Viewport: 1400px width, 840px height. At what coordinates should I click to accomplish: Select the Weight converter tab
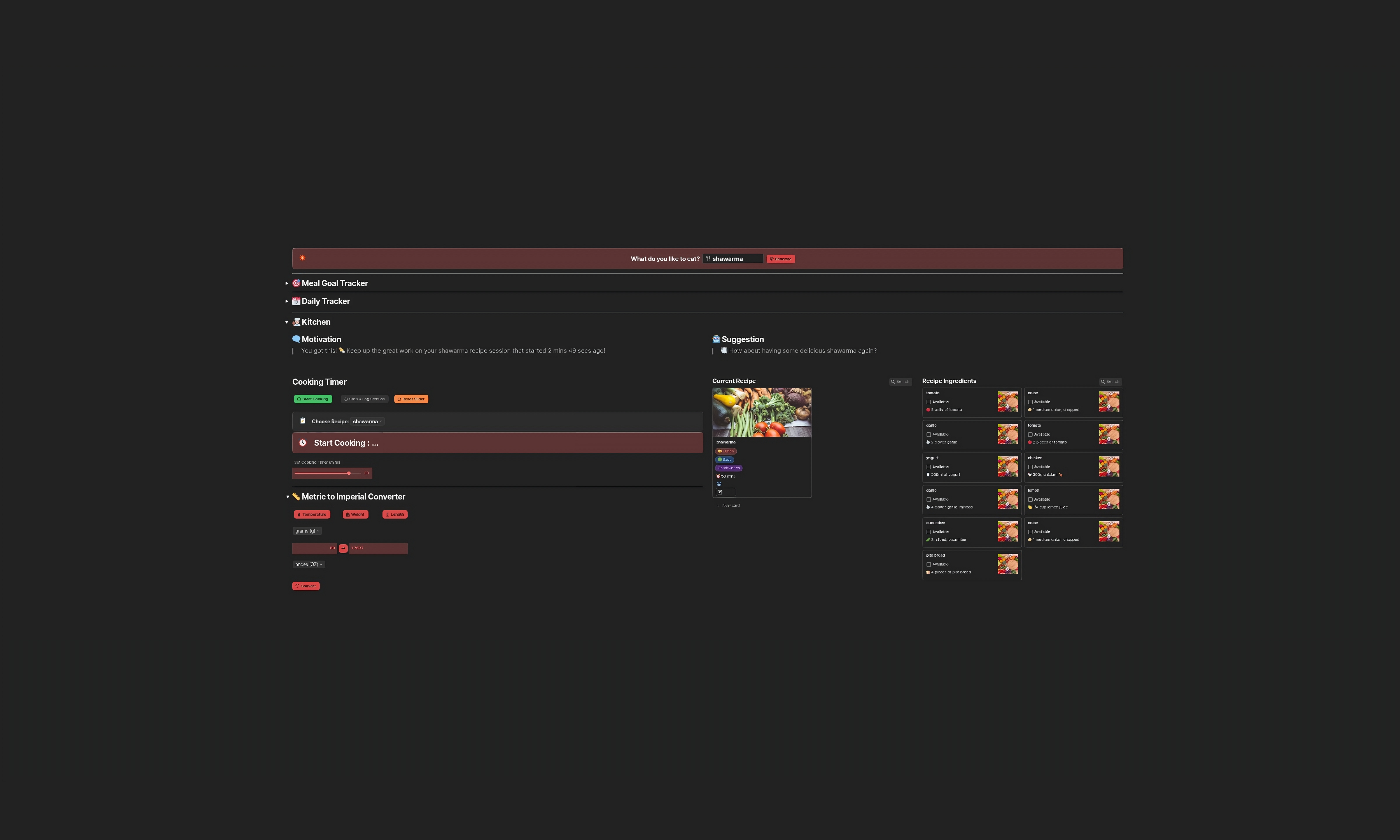[355, 515]
